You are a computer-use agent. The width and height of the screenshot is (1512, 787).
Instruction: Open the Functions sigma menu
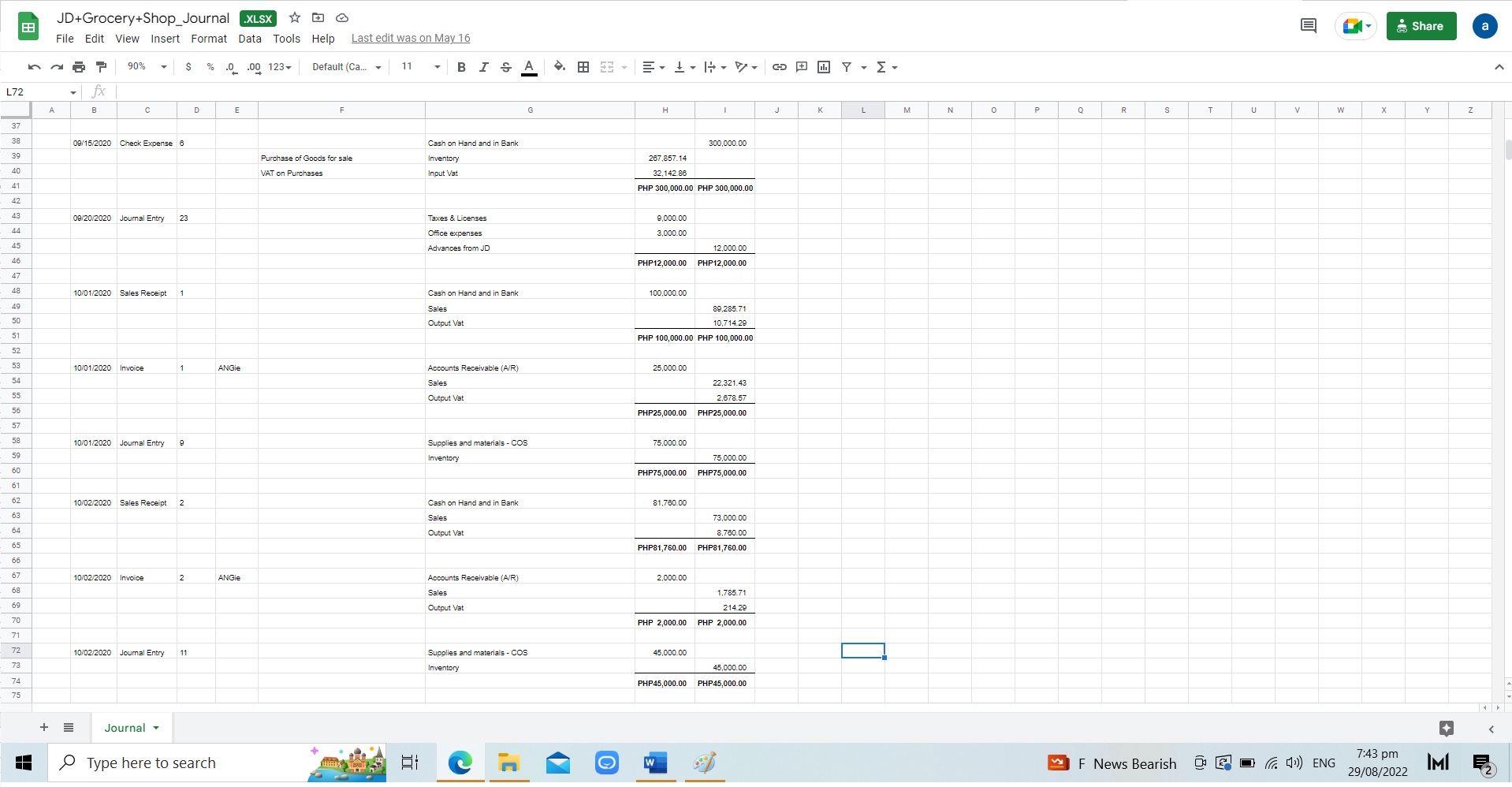pyautogui.click(x=887, y=67)
